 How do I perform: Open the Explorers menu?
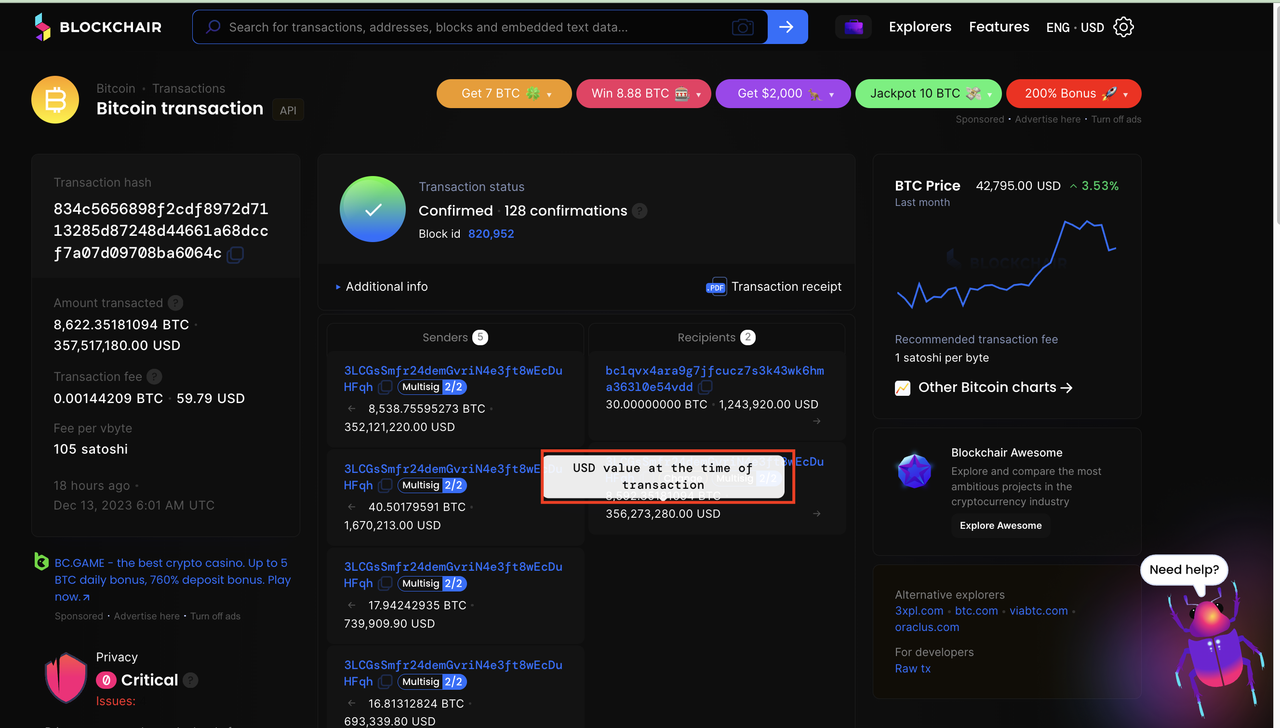point(920,27)
